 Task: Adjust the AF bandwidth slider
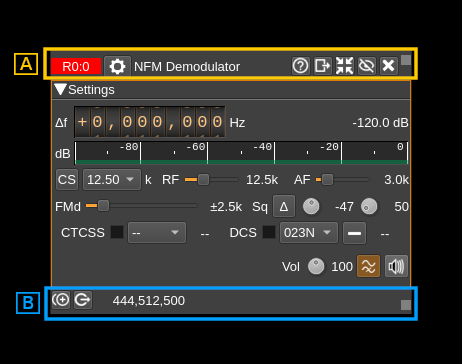[343, 180]
